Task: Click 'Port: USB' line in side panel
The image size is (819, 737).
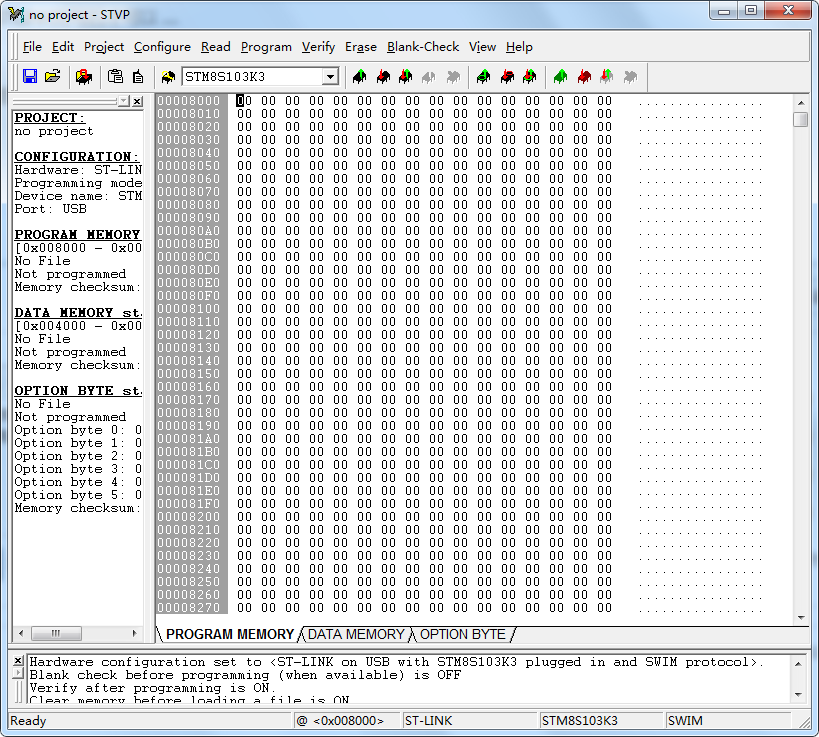Action: (50, 209)
